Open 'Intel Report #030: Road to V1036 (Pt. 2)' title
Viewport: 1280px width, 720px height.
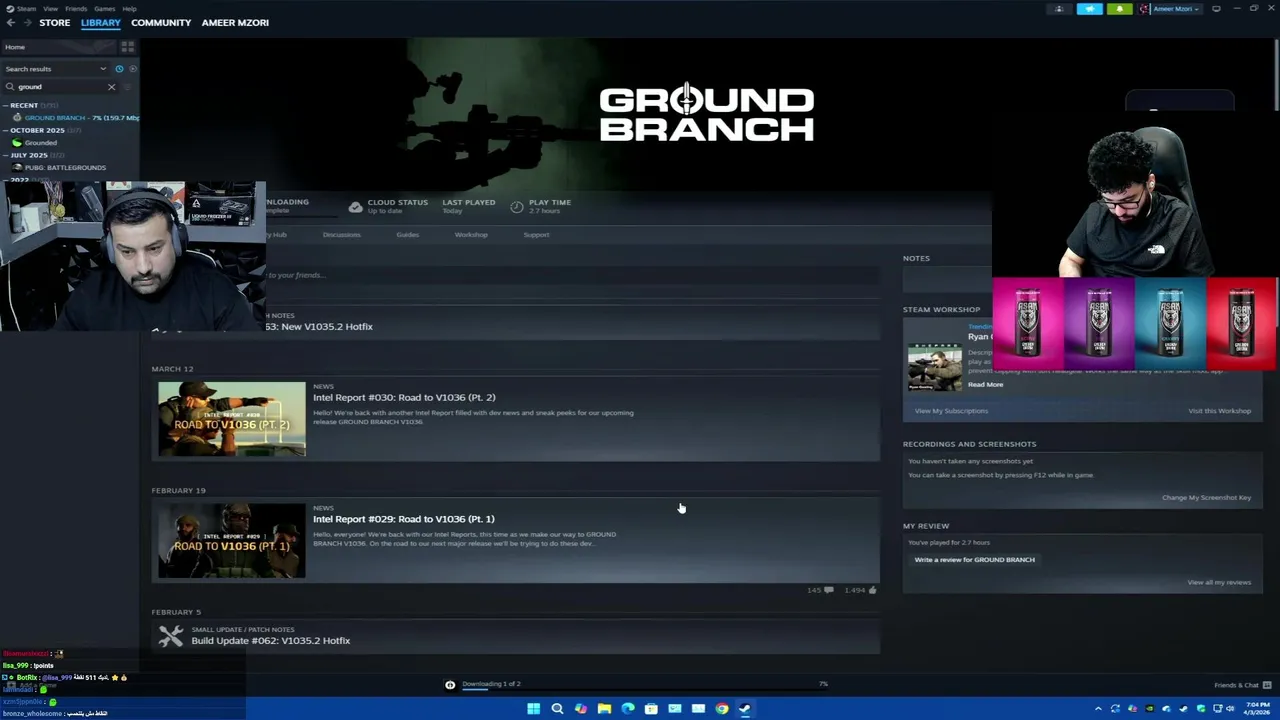[x=404, y=397]
